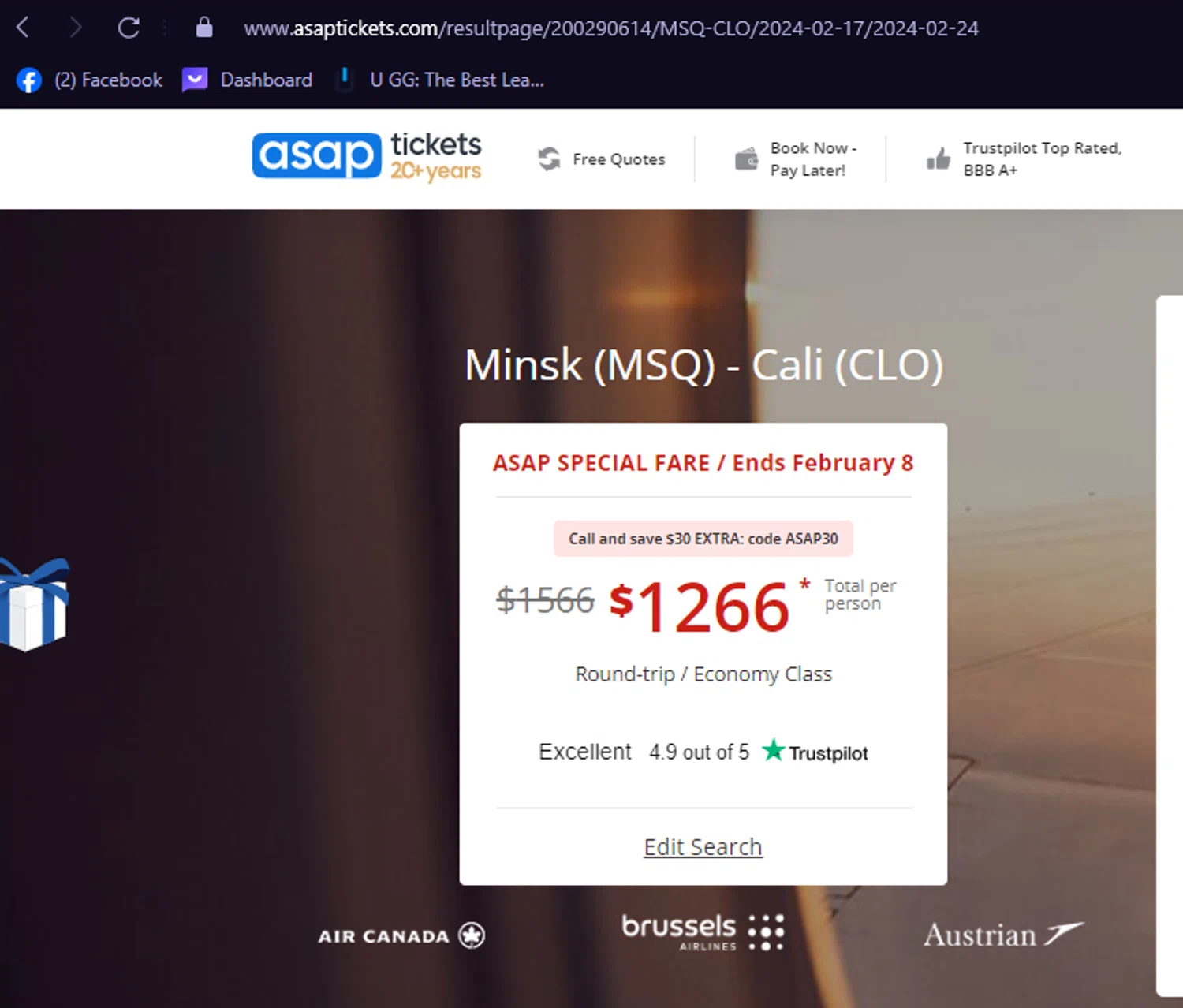
Task: Click the asap tickets logo
Action: pos(367,156)
